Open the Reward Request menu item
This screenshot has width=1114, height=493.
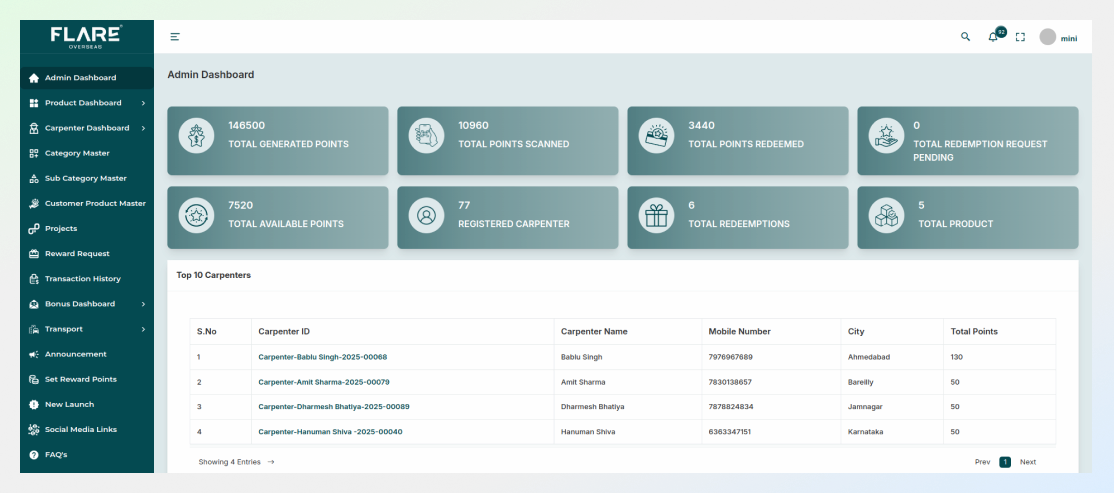(x=87, y=254)
